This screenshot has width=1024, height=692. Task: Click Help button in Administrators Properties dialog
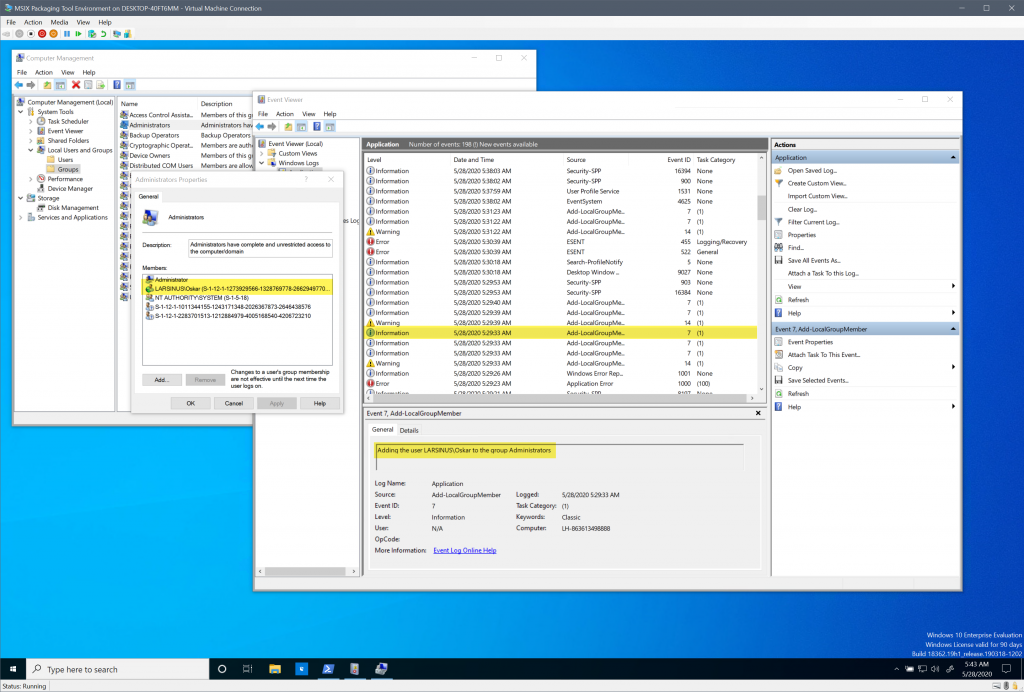point(319,403)
